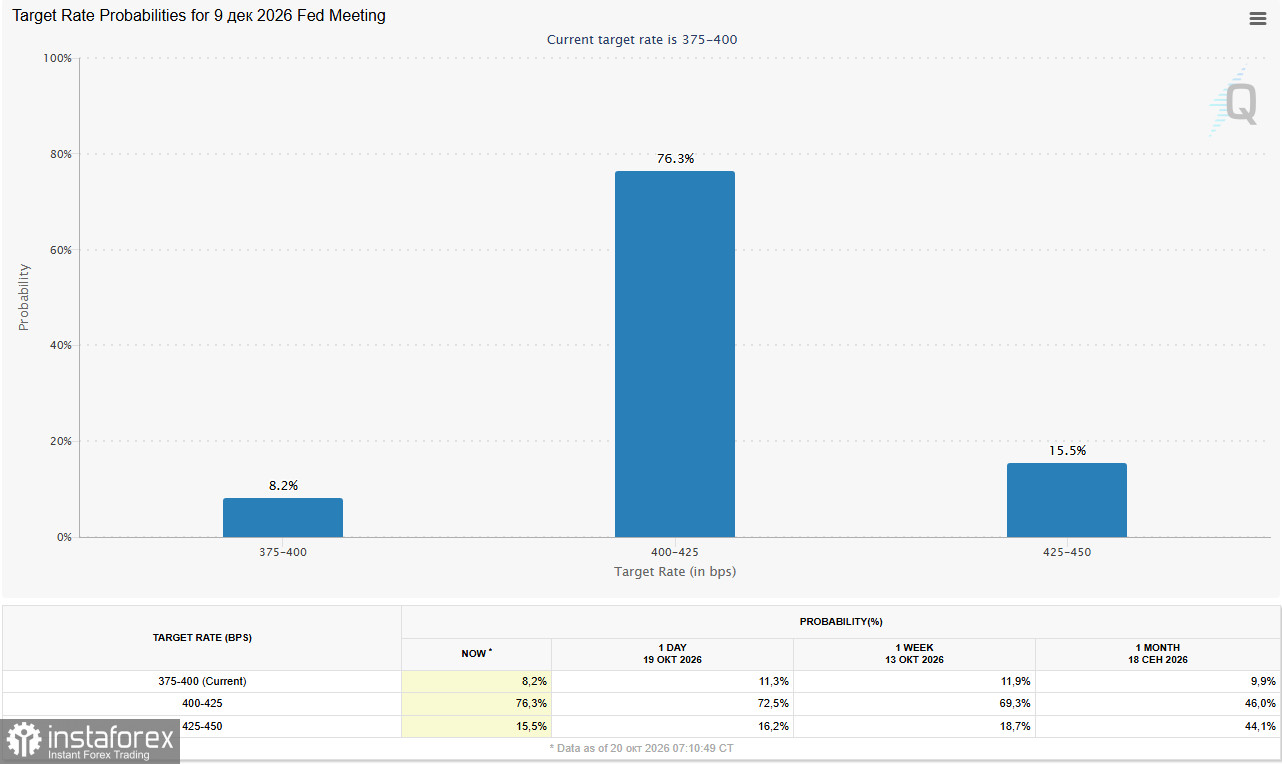Select the '375-400 (Current)' table row label

(x=202, y=681)
